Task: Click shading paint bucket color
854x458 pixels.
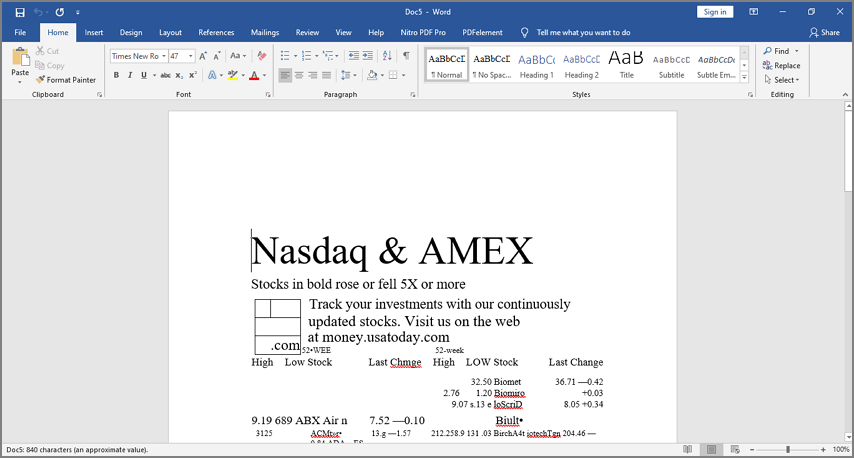Action: (373, 75)
